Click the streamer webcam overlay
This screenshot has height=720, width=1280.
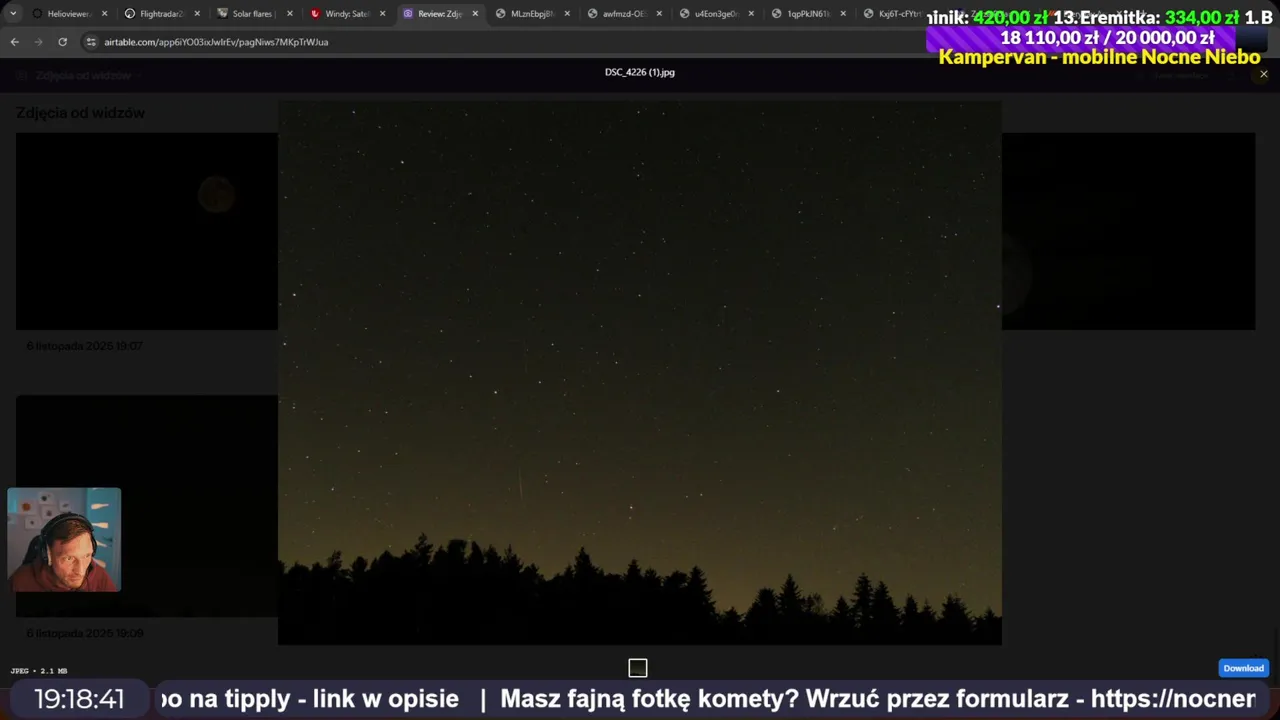64,540
